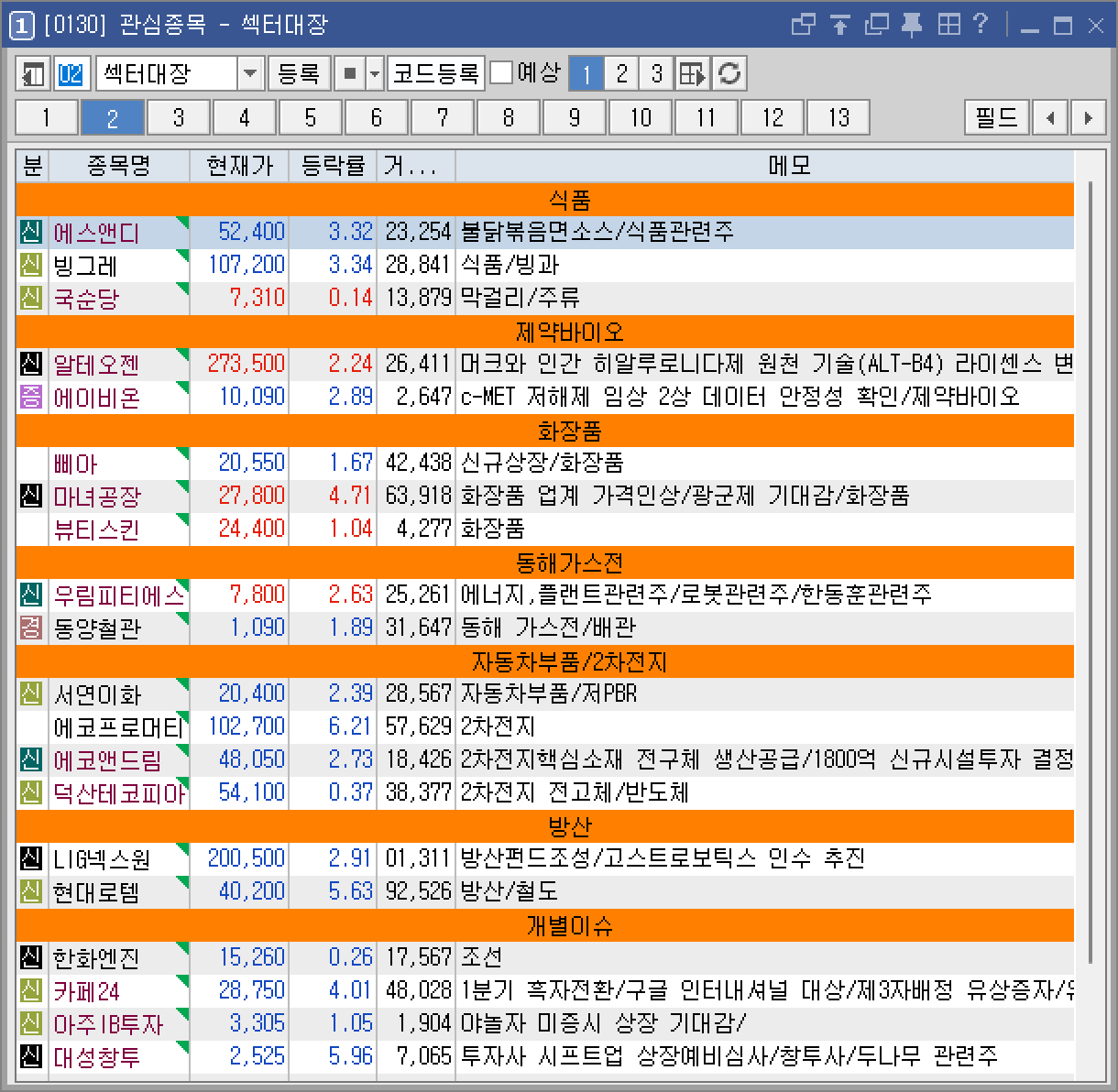Select stock name 에코프로머티
The image size is (1118, 1092).
tap(119, 727)
